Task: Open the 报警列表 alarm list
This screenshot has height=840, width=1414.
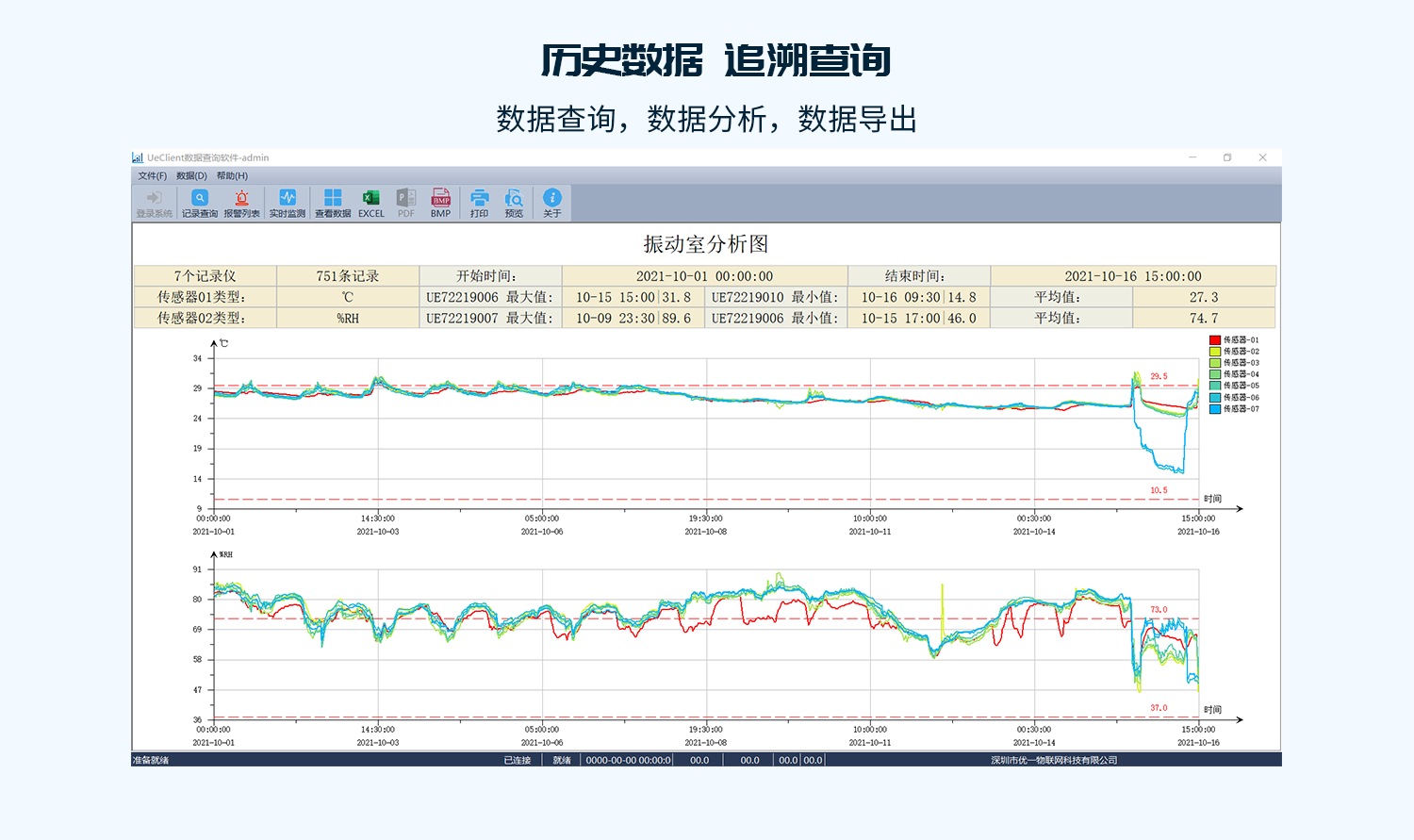Action: [x=242, y=201]
